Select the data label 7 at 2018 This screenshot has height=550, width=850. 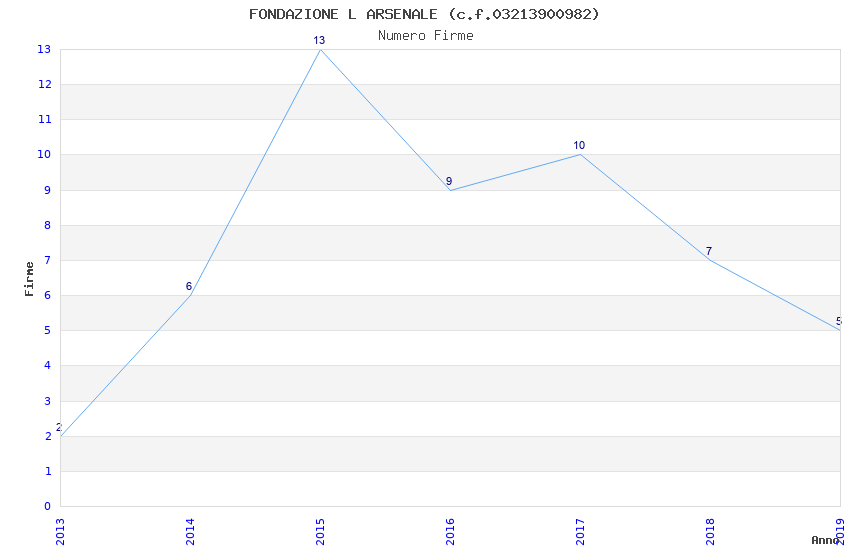[709, 251]
